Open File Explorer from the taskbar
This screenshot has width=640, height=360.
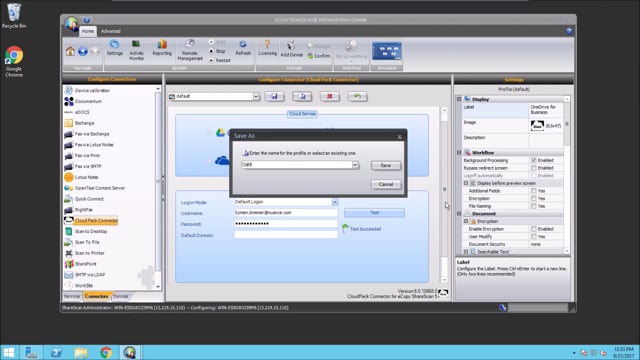coord(81,352)
